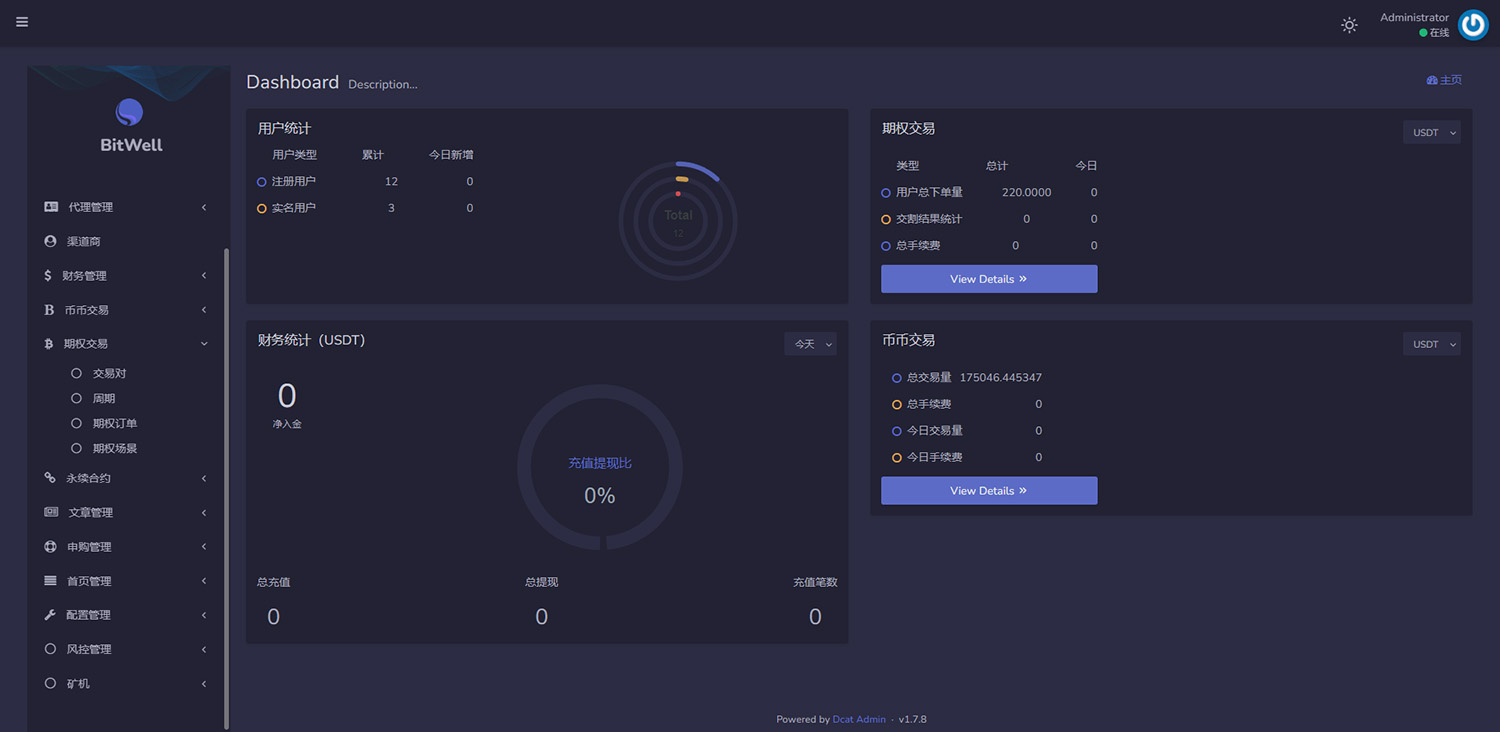
Task: Click the blue outer arc of user chart
Action: 699,169
